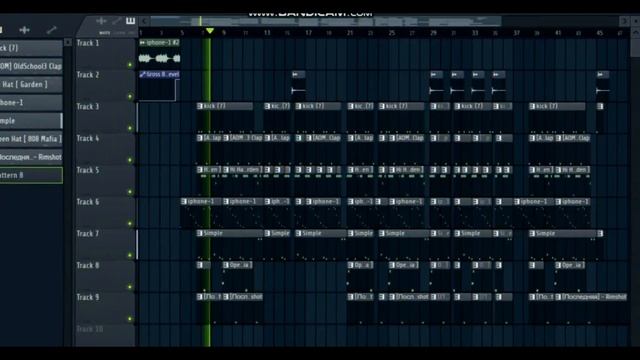Select Pattern 8 in the picker list
This screenshot has height=360, width=640.
(x=31, y=175)
